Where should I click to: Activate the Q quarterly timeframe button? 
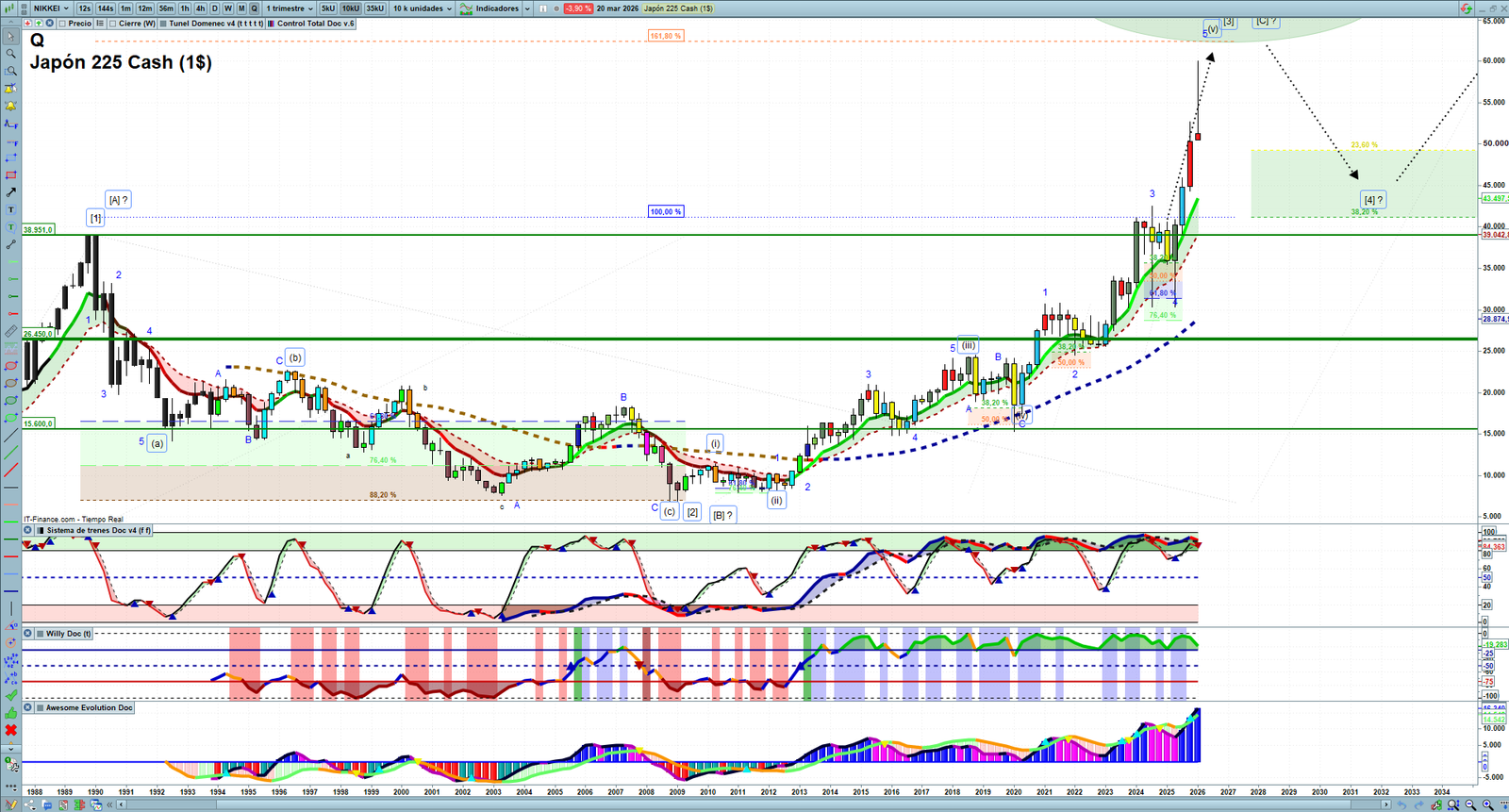point(254,8)
